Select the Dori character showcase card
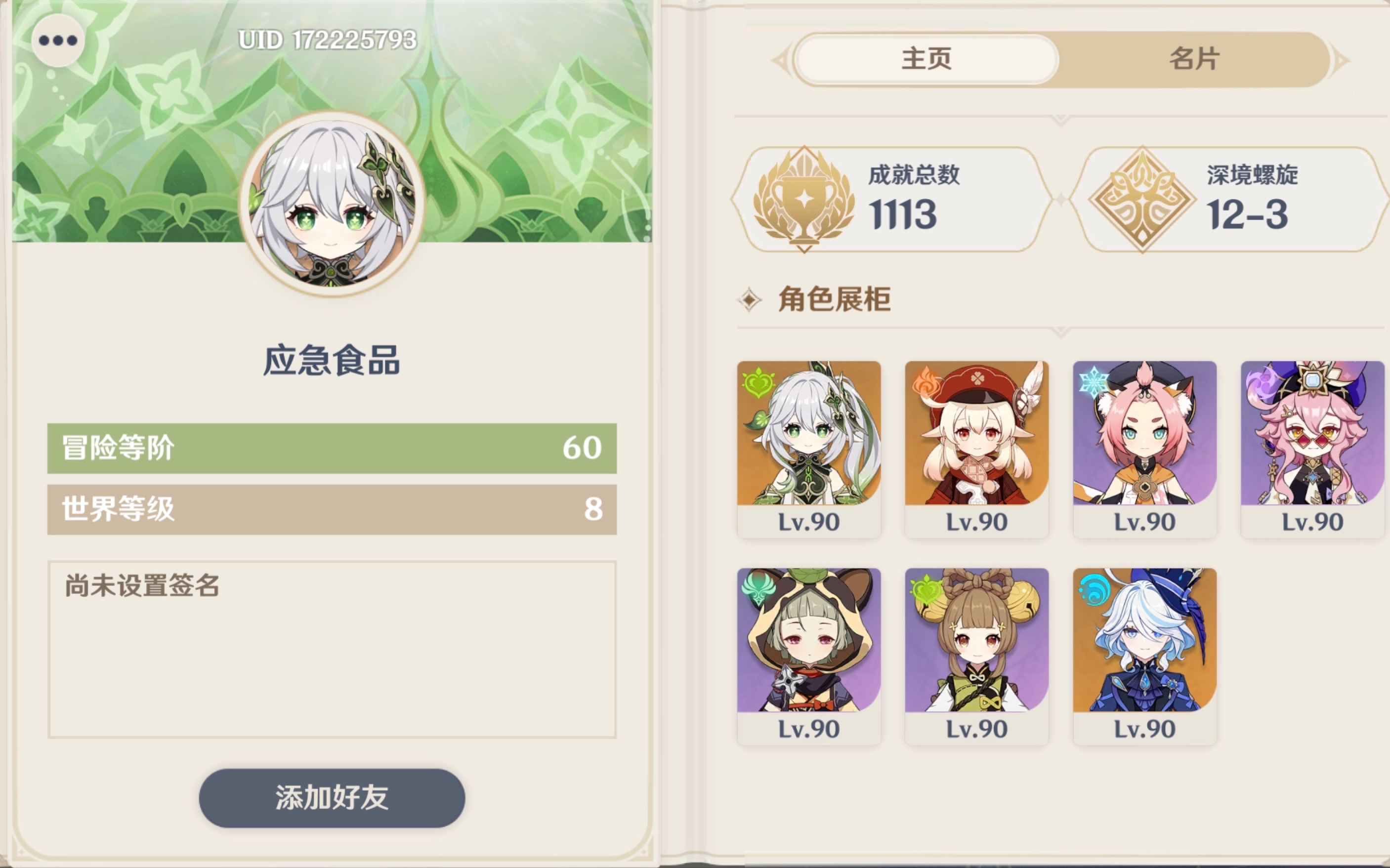Screen dimensions: 1390x868 coord(1312,450)
